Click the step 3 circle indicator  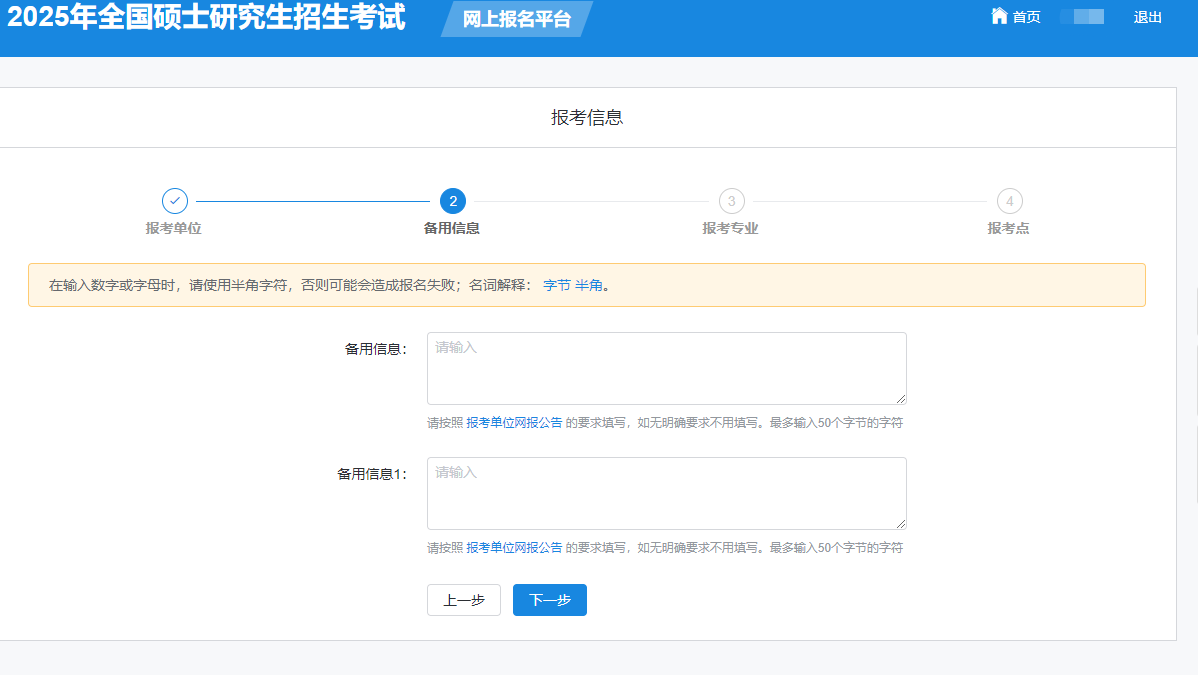pyautogui.click(x=731, y=201)
